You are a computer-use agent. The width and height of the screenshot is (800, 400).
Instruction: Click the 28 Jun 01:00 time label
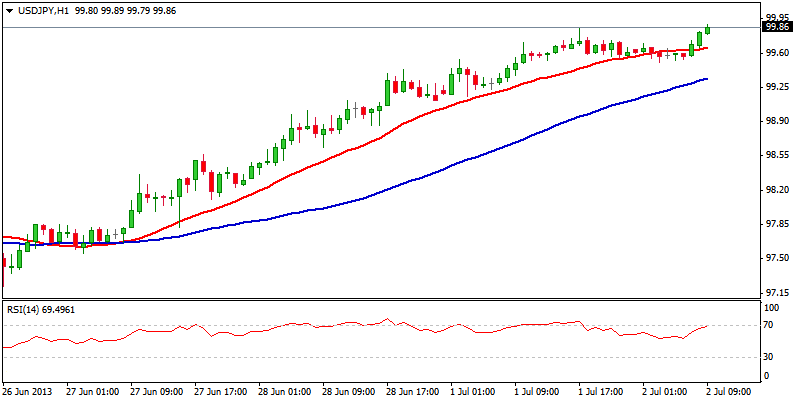[285, 392]
